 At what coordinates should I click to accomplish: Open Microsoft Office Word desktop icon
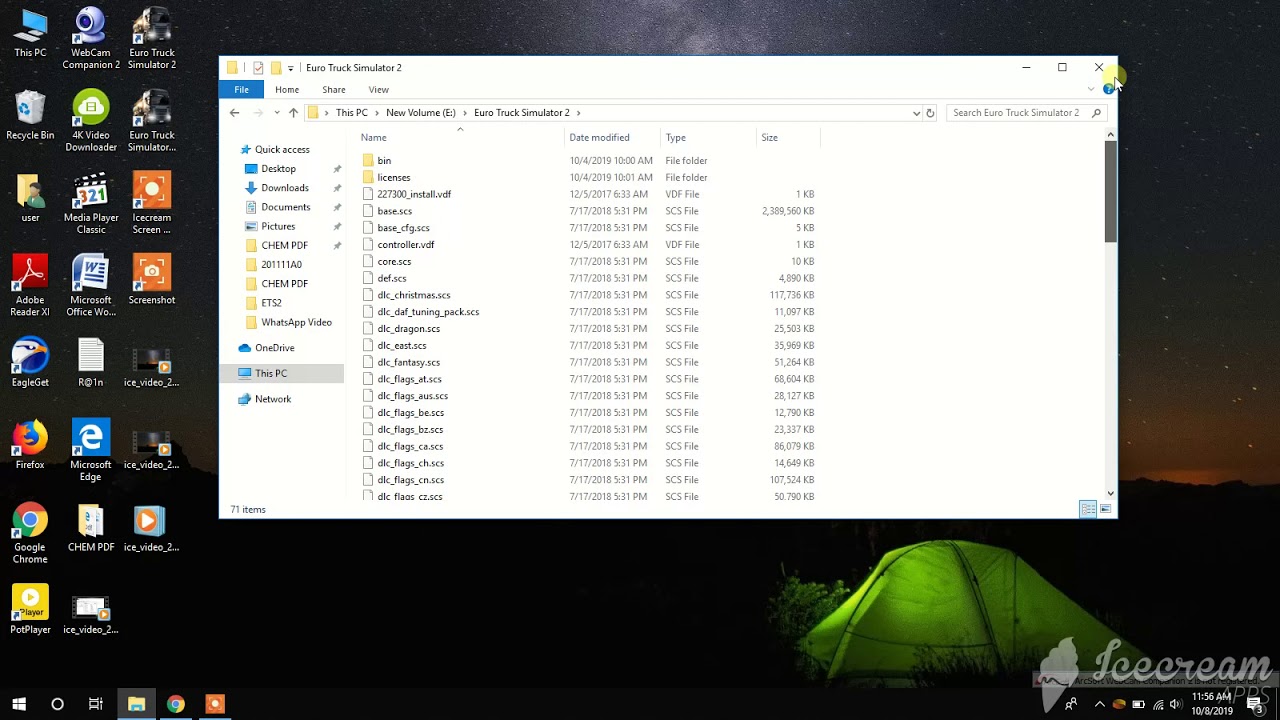[x=91, y=286]
